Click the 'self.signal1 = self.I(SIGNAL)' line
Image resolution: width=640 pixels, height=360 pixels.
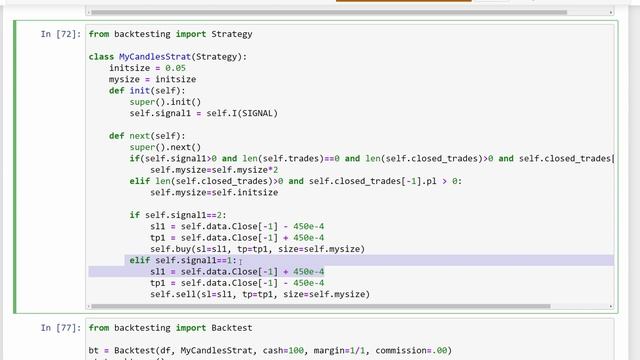point(204,113)
